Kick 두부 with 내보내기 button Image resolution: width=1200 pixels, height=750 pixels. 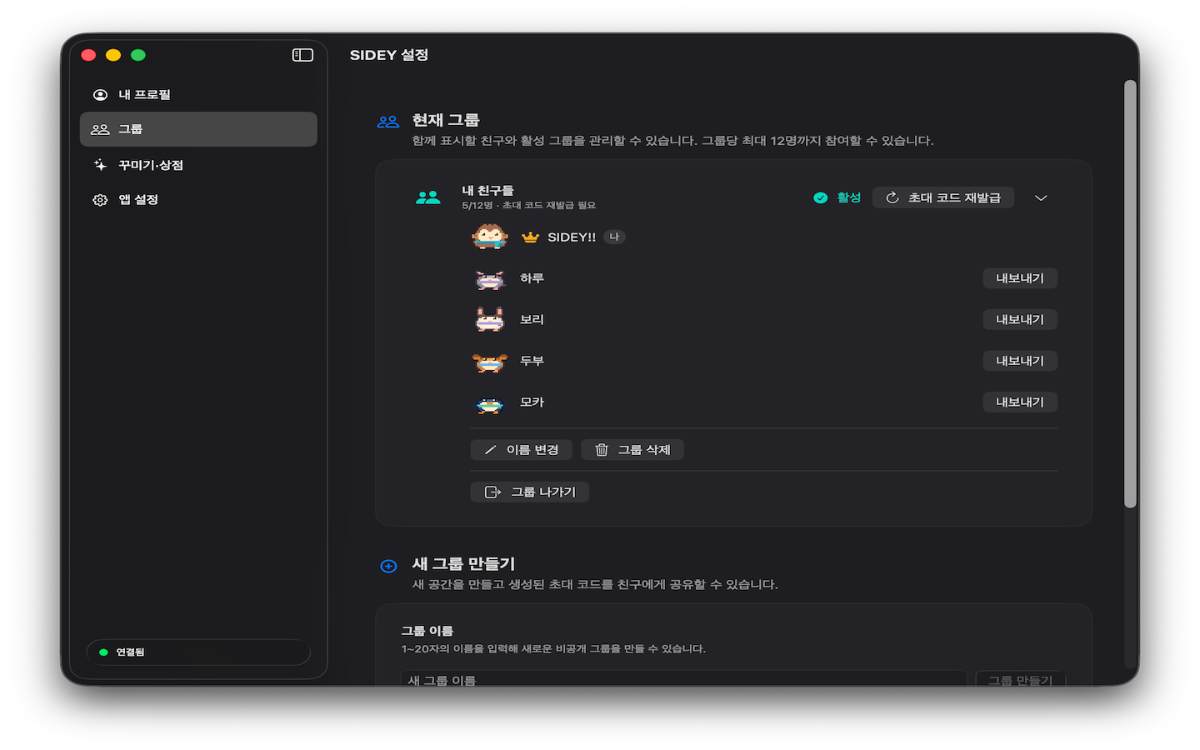pos(1020,361)
